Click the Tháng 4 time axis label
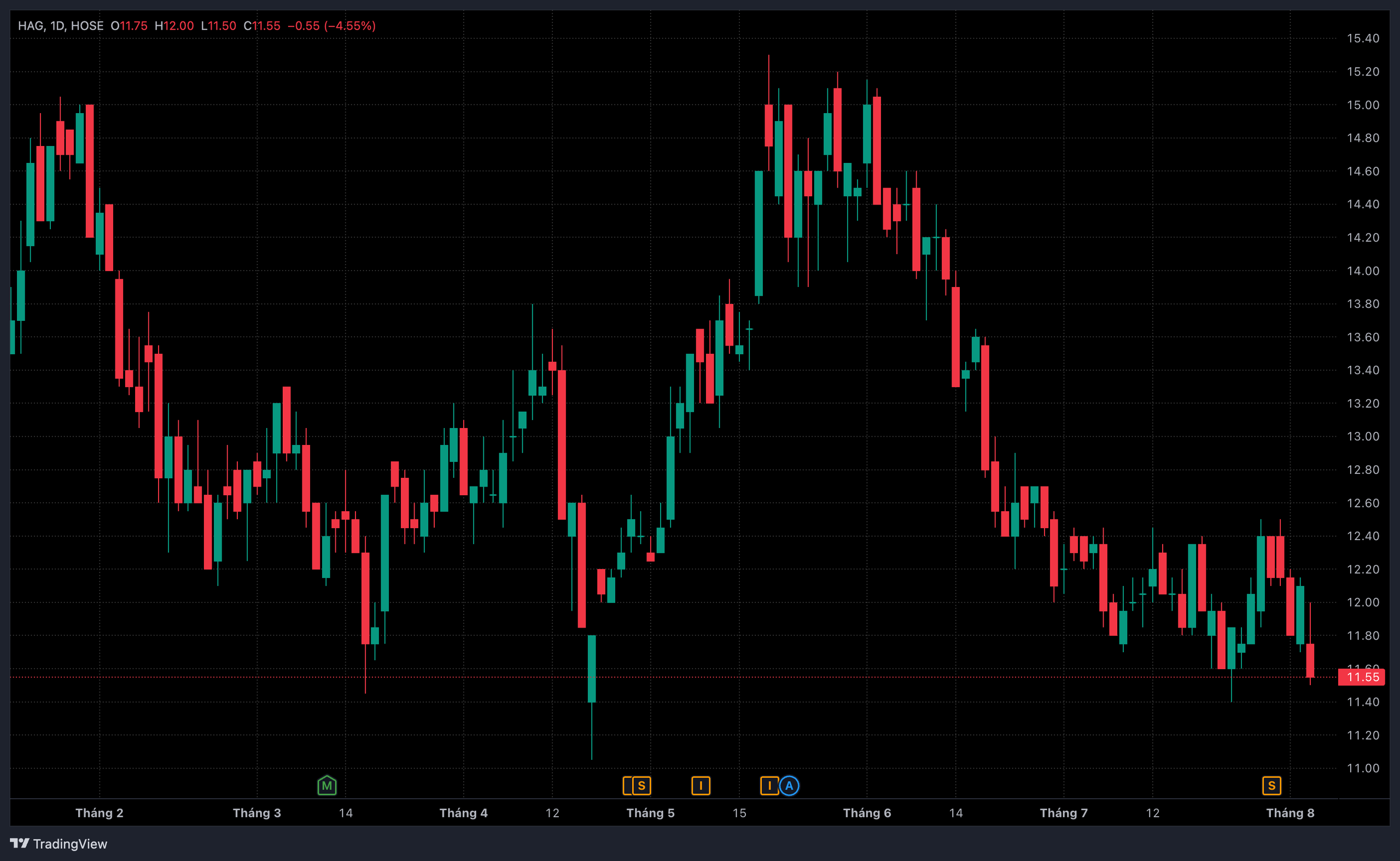1400x861 pixels. (464, 812)
